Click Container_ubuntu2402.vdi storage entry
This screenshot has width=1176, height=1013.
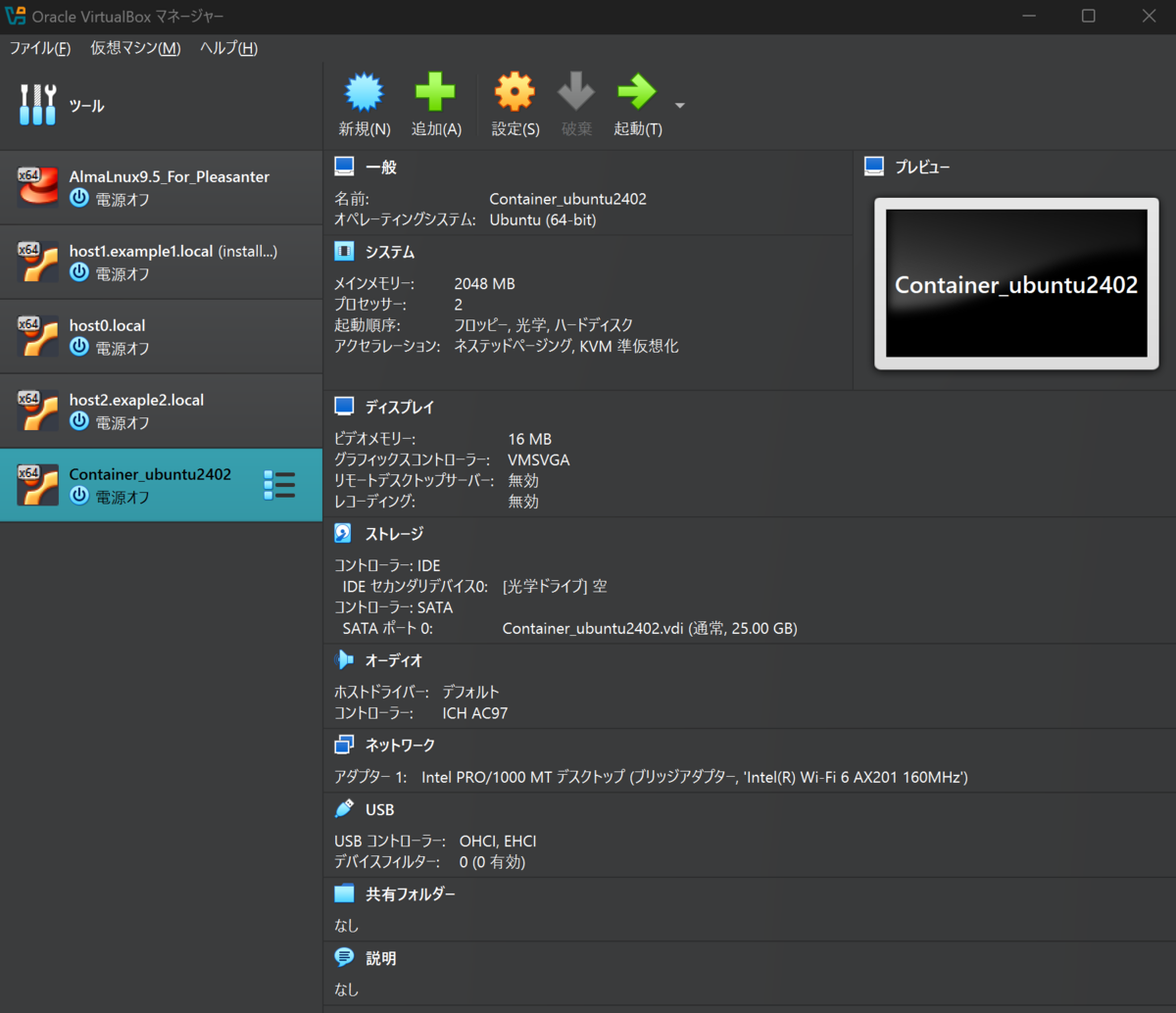[x=650, y=629]
